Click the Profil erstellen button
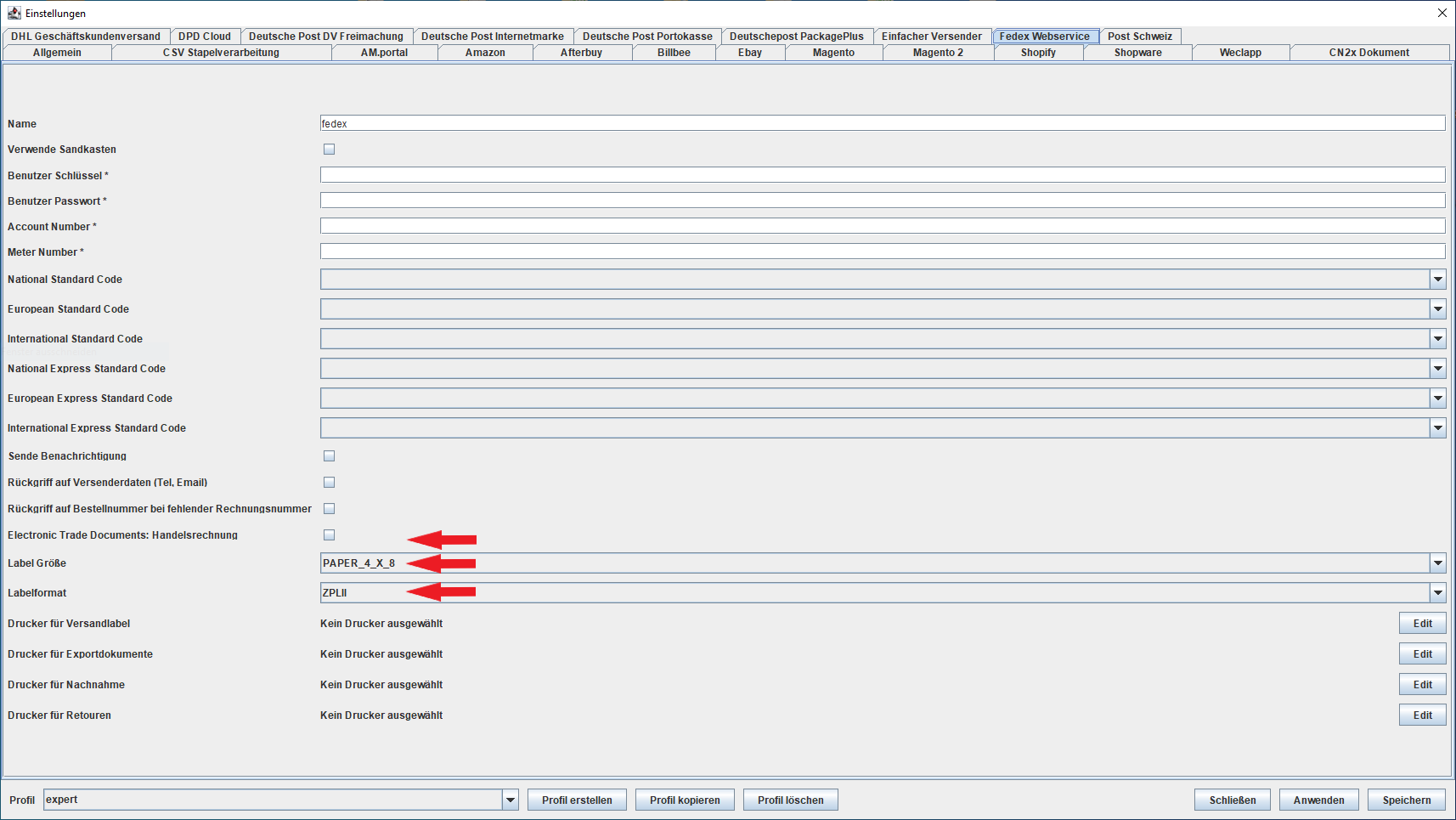1456x820 pixels. (577, 800)
